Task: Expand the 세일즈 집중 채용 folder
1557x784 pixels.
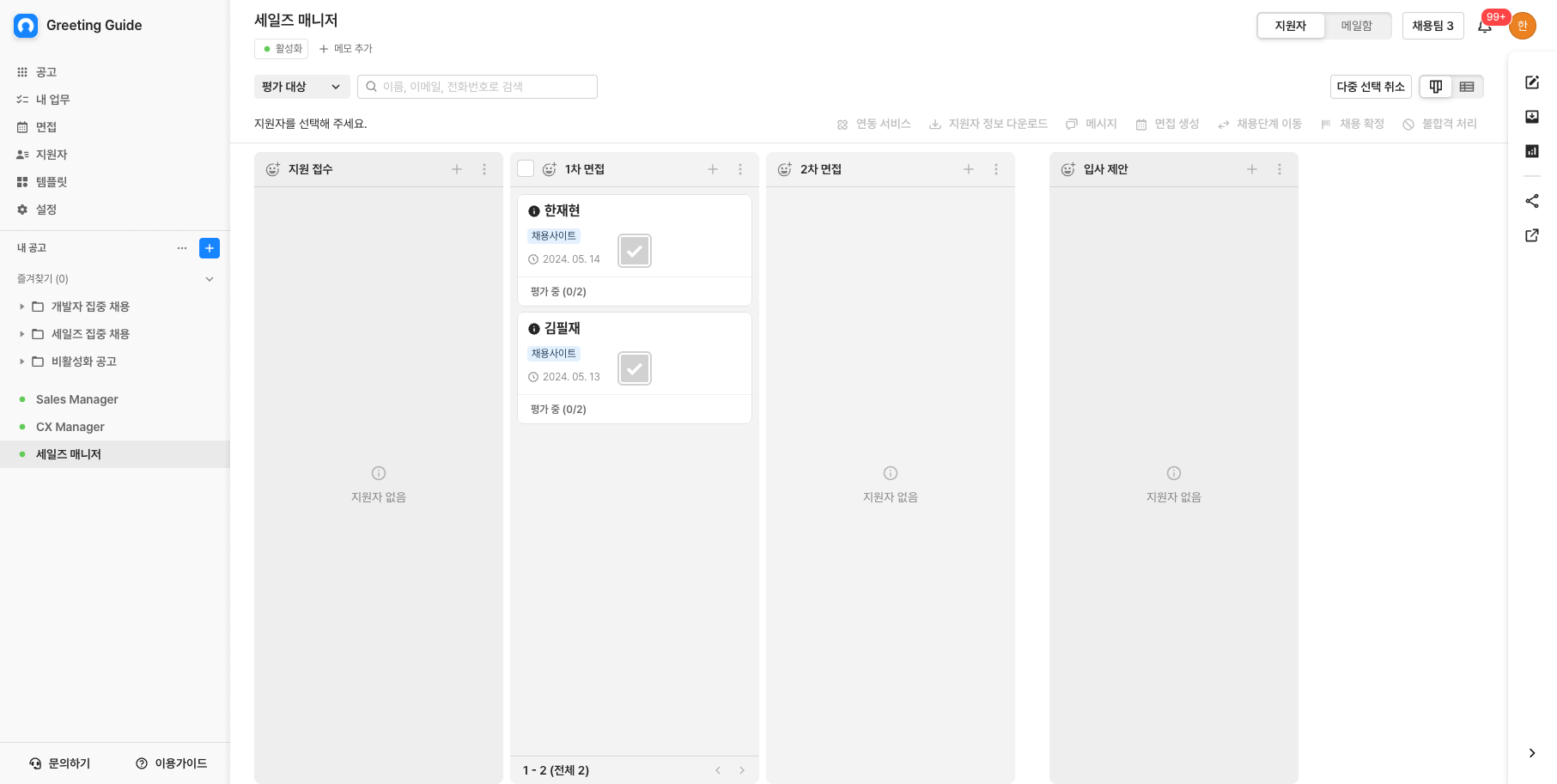Action: pyautogui.click(x=22, y=334)
